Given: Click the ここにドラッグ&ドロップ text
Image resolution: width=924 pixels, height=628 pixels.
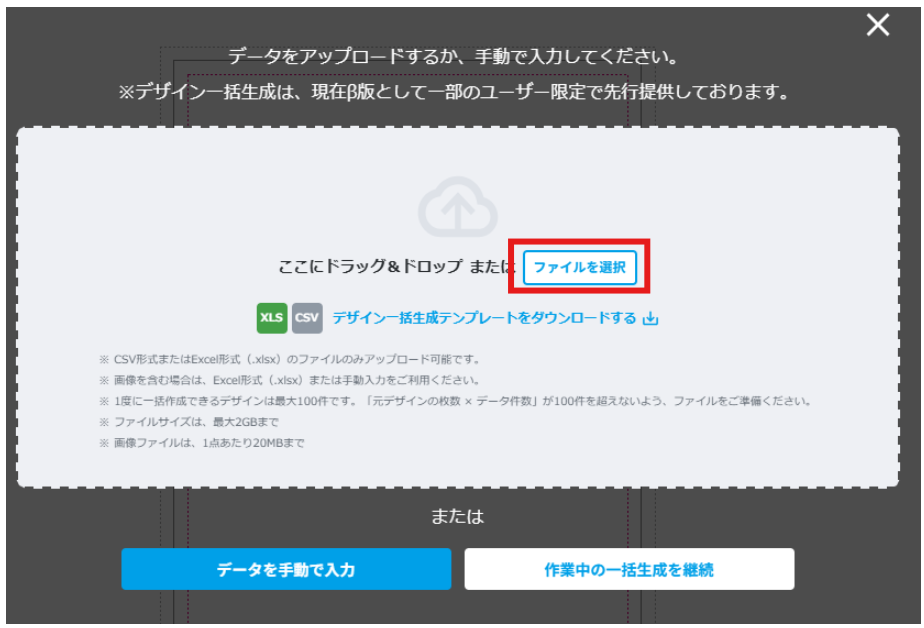Looking at the screenshot, I should click(370, 267).
